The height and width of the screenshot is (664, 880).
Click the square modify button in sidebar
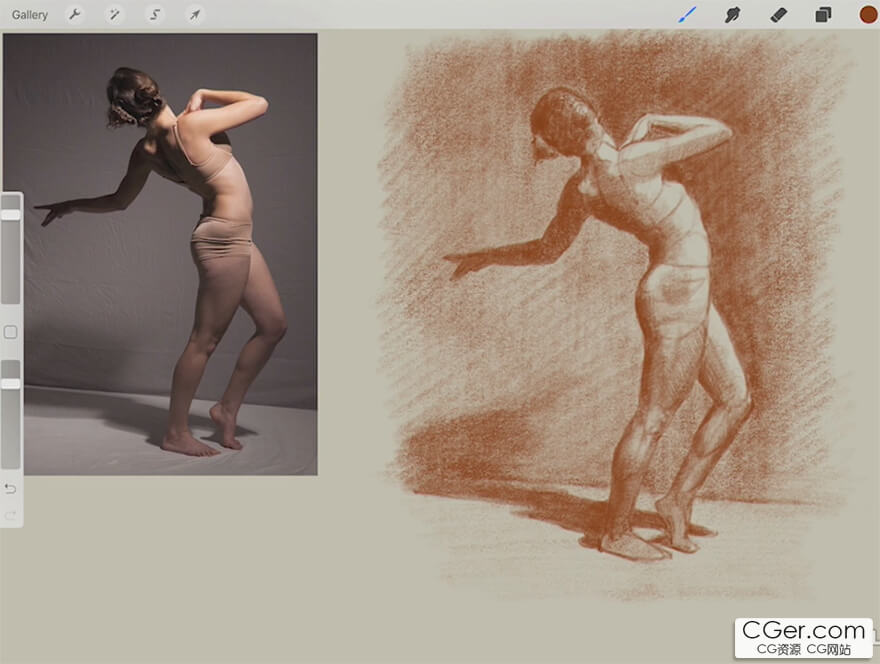pos(11,332)
